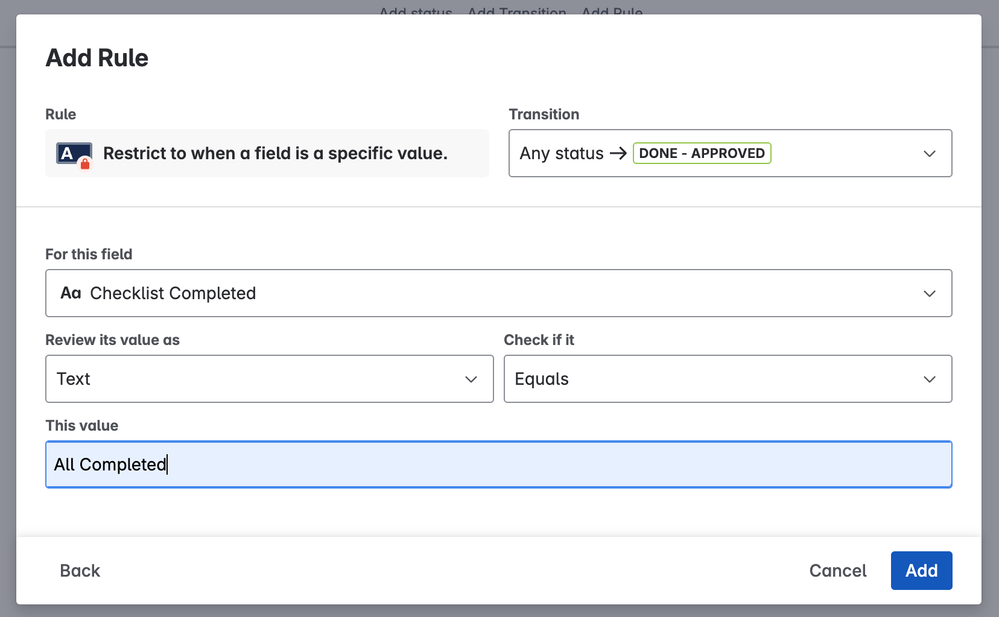
Task: Click the rule description text
Action: click(x=275, y=153)
